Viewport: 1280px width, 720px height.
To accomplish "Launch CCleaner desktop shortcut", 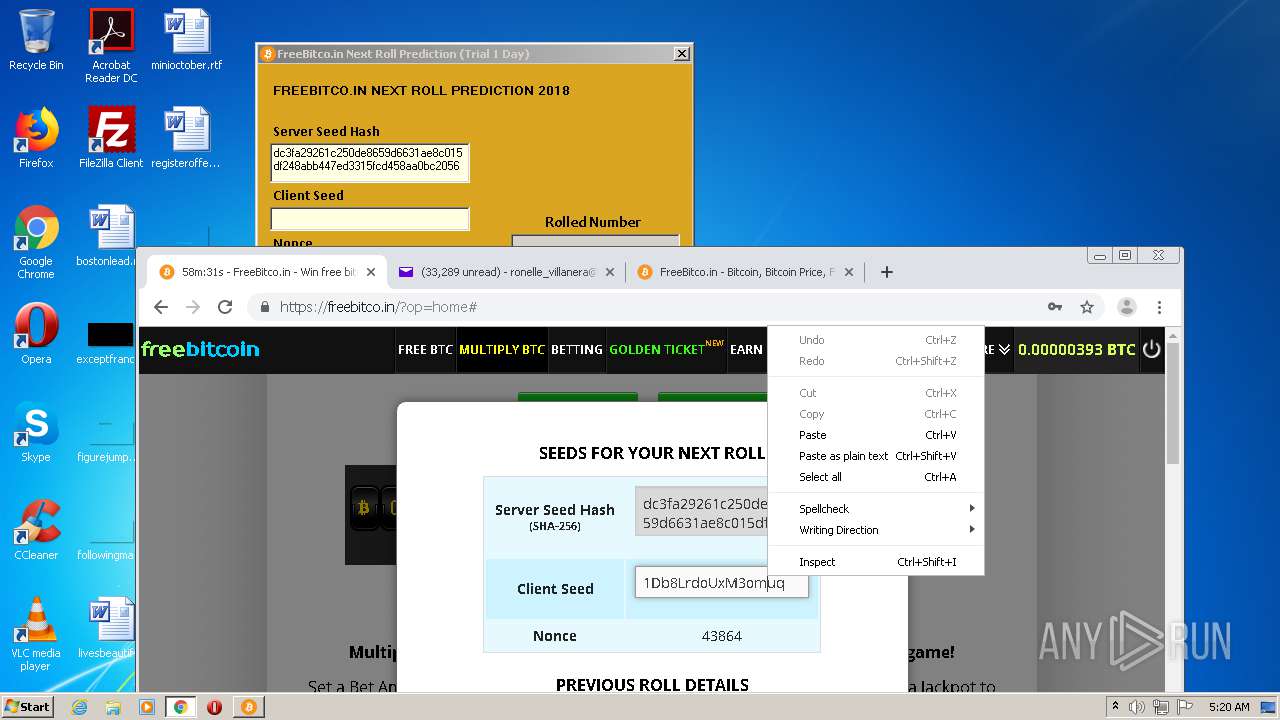I will point(36,530).
